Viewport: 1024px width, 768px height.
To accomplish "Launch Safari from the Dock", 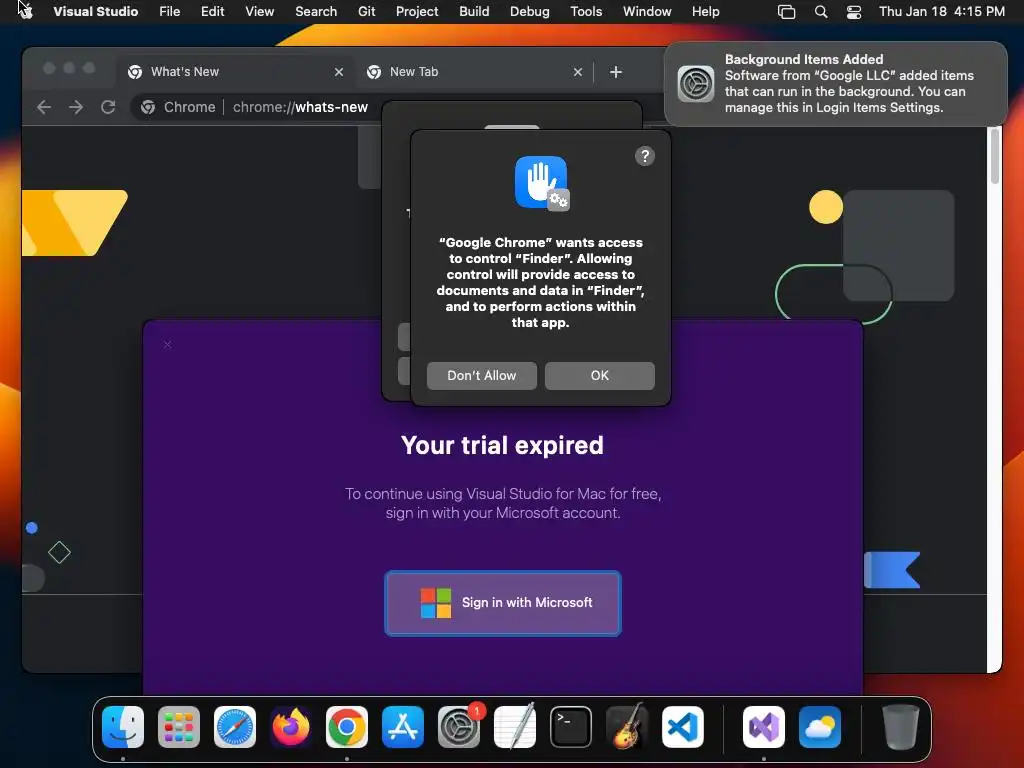I will click(235, 727).
